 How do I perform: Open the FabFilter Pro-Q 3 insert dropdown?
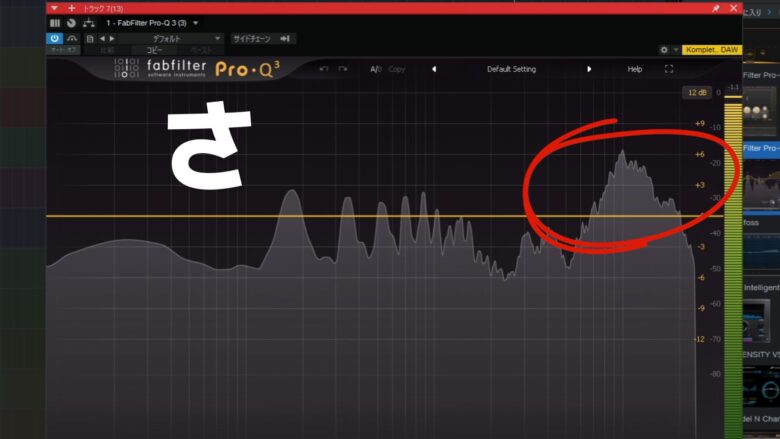(x=196, y=23)
